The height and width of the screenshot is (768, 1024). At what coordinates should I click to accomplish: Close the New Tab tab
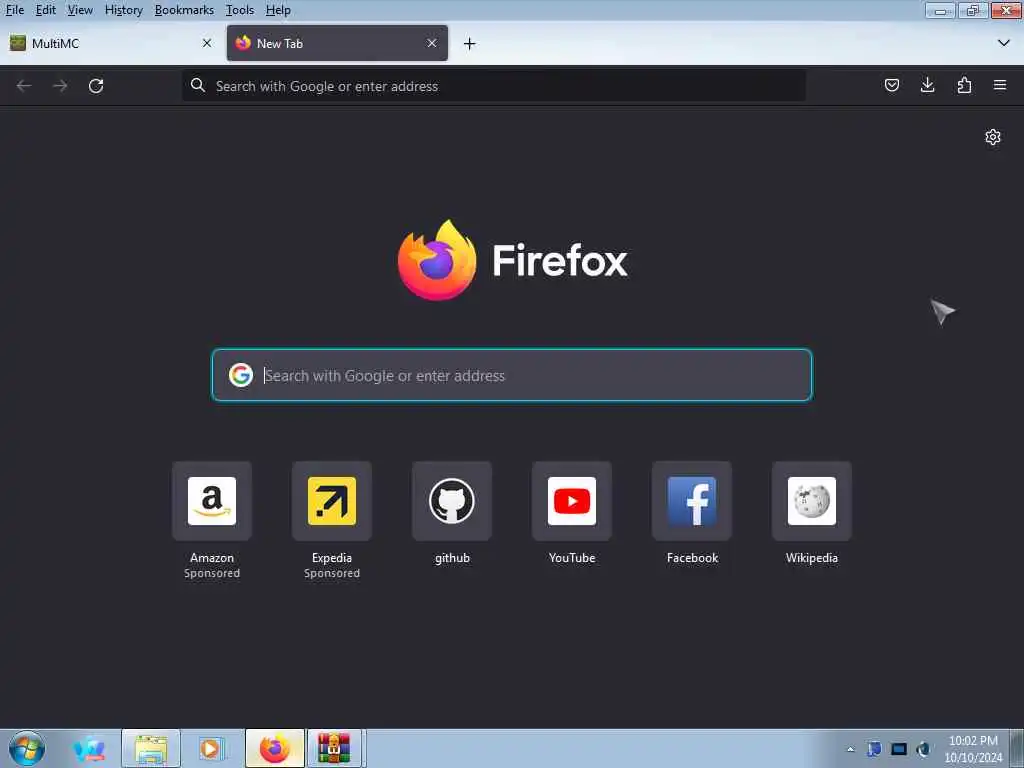coord(432,43)
